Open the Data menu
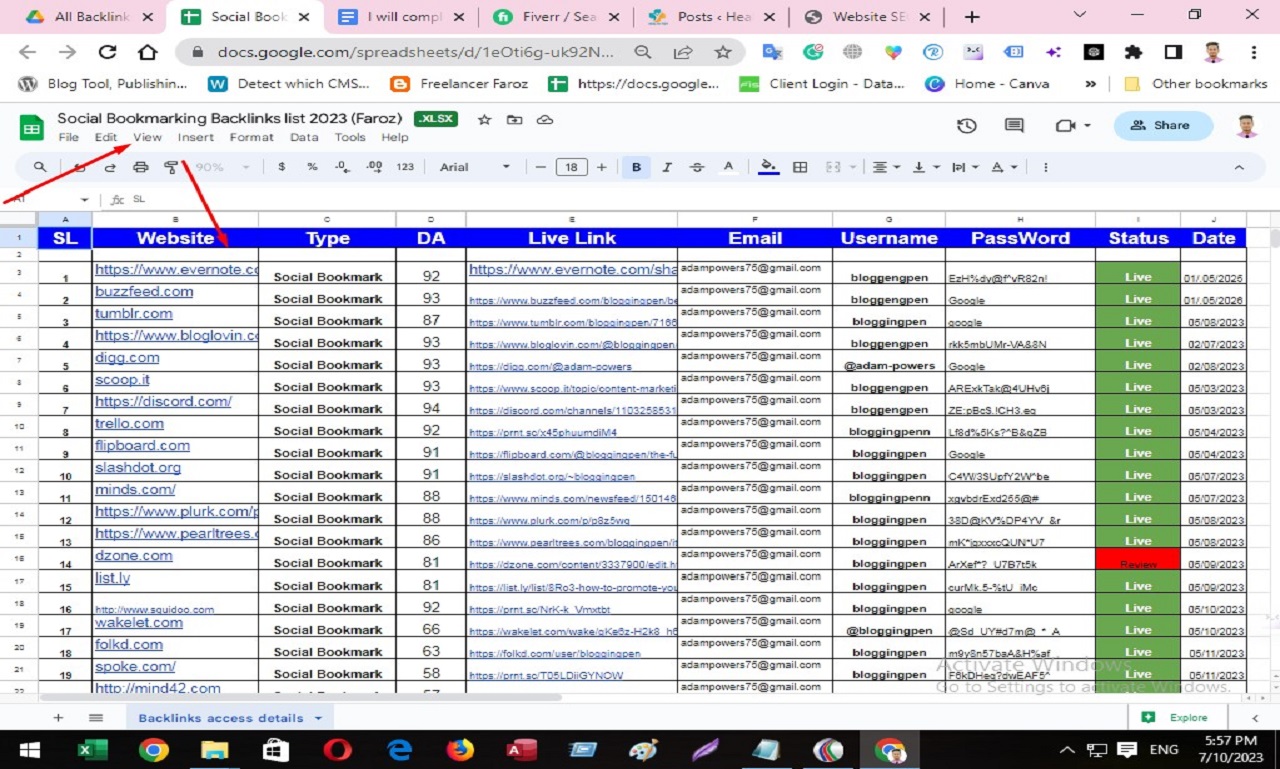1280x769 pixels. 304,137
